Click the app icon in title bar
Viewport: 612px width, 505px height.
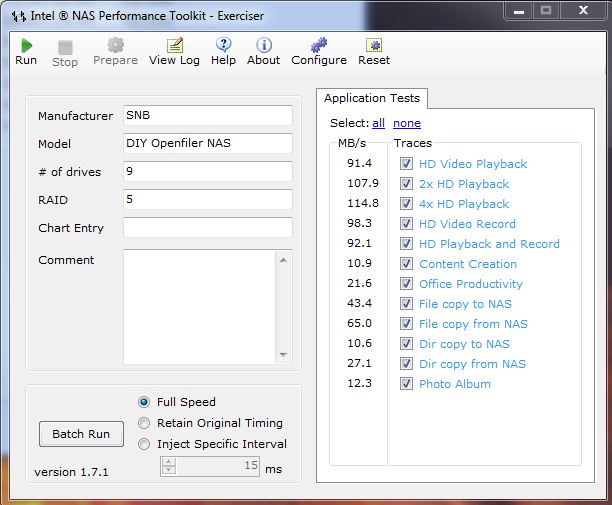coord(19,16)
